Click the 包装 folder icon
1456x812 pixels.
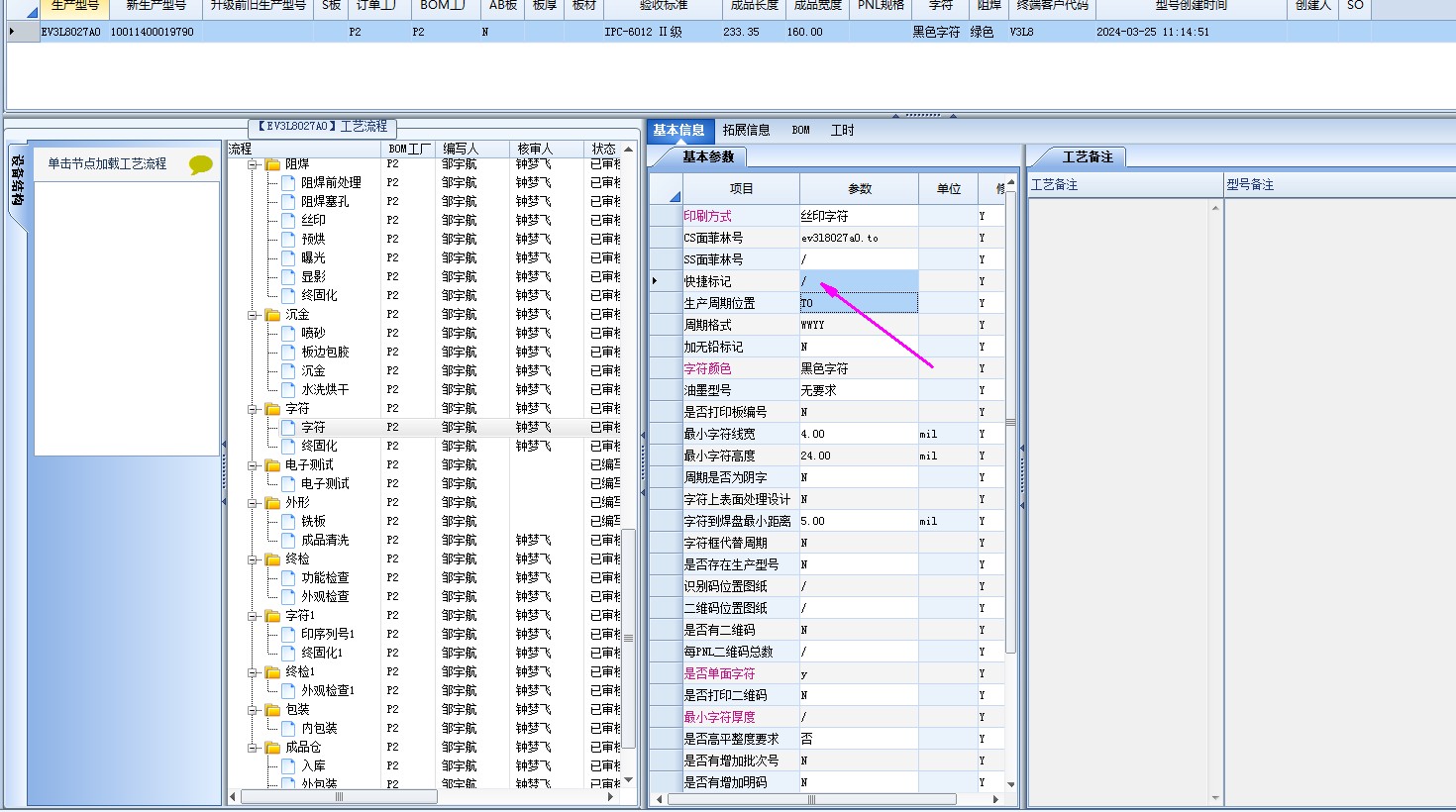coord(273,710)
